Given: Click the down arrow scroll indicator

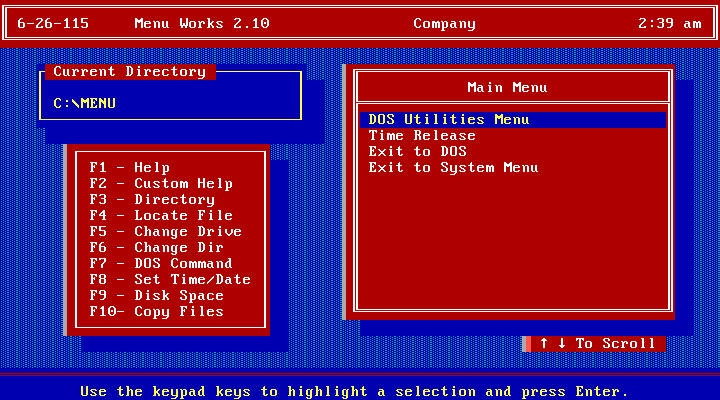Looking at the screenshot, I should point(562,344).
